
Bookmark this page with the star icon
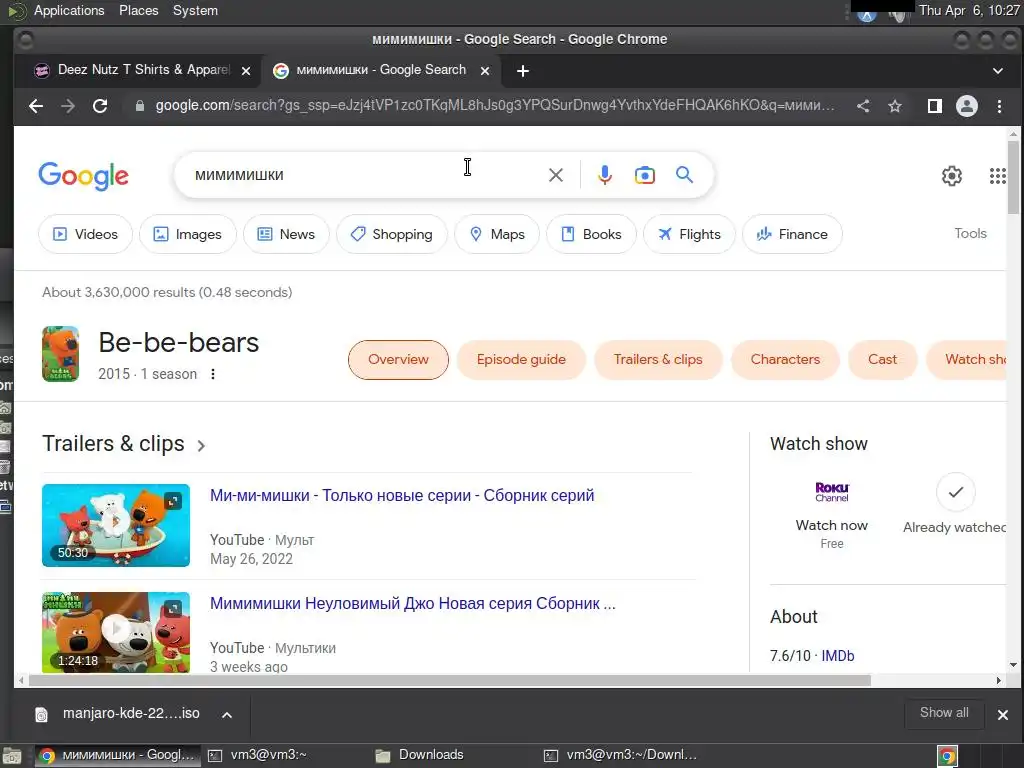895,106
